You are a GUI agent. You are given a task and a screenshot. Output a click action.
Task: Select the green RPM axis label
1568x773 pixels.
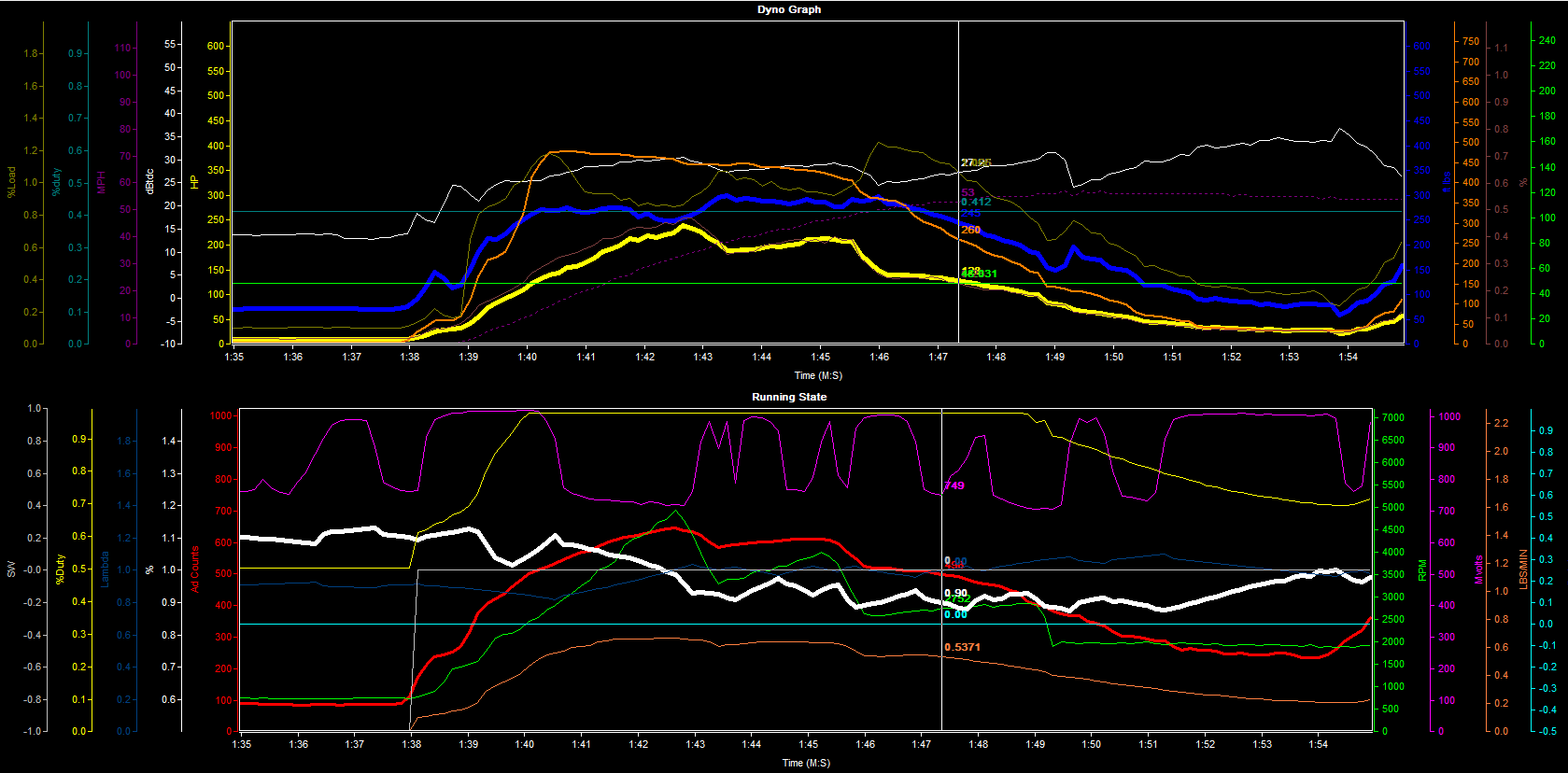coord(1422,569)
